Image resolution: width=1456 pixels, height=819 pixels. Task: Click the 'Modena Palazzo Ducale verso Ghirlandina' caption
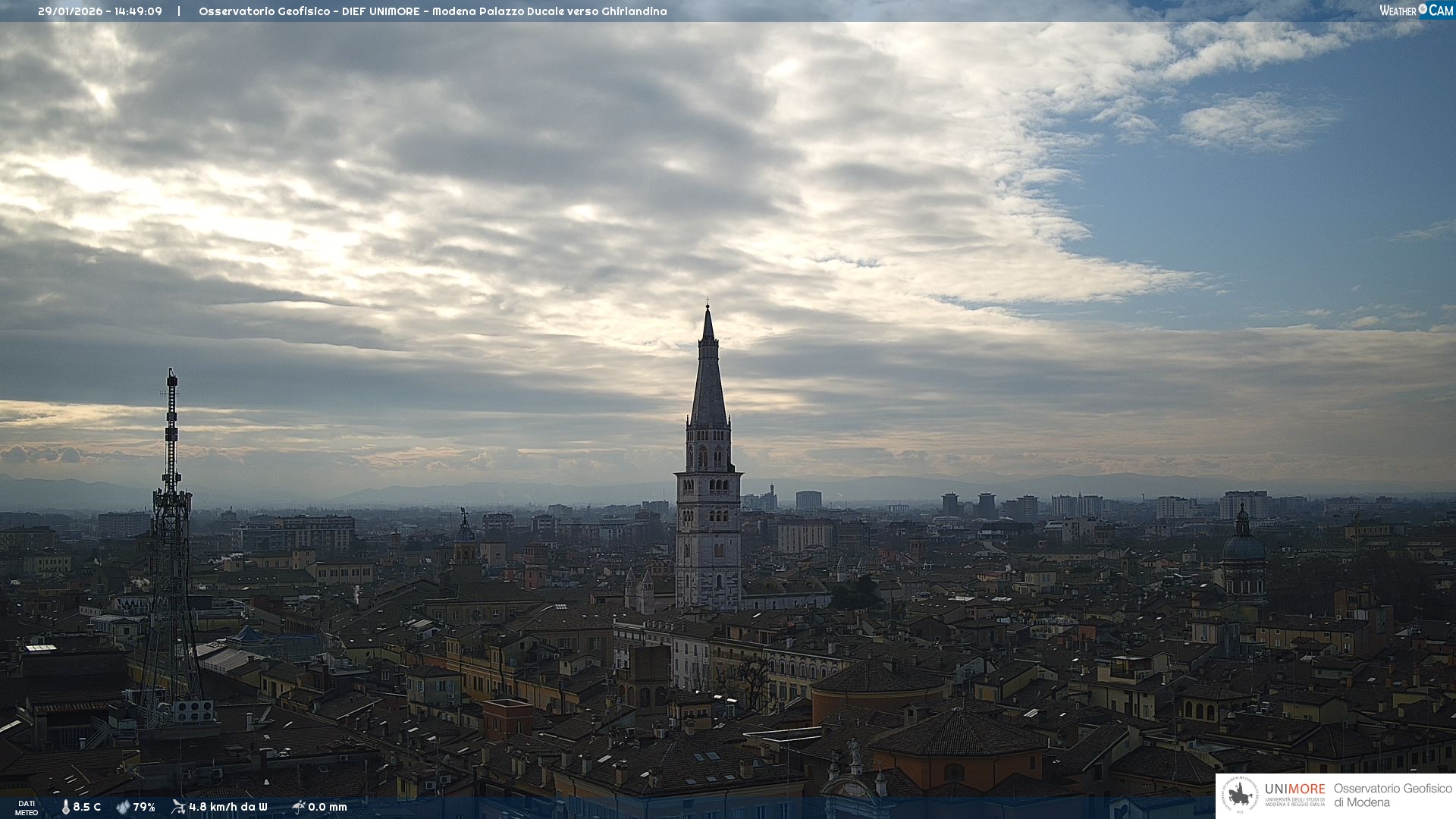(549, 11)
